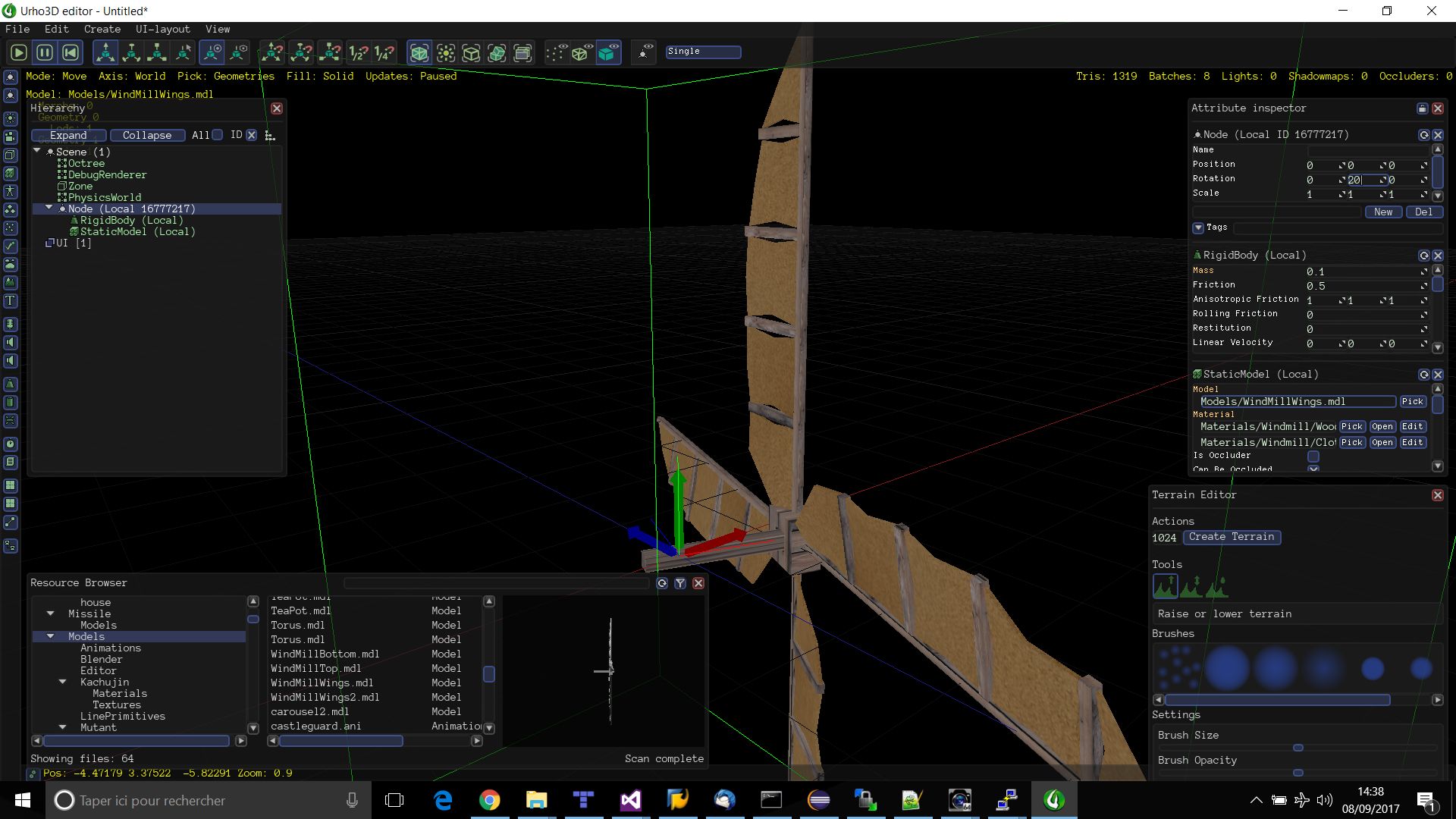Set pick mode to Rigid bodies
Viewport: 1456px width, 819px height.
click(x=497, y=52)
